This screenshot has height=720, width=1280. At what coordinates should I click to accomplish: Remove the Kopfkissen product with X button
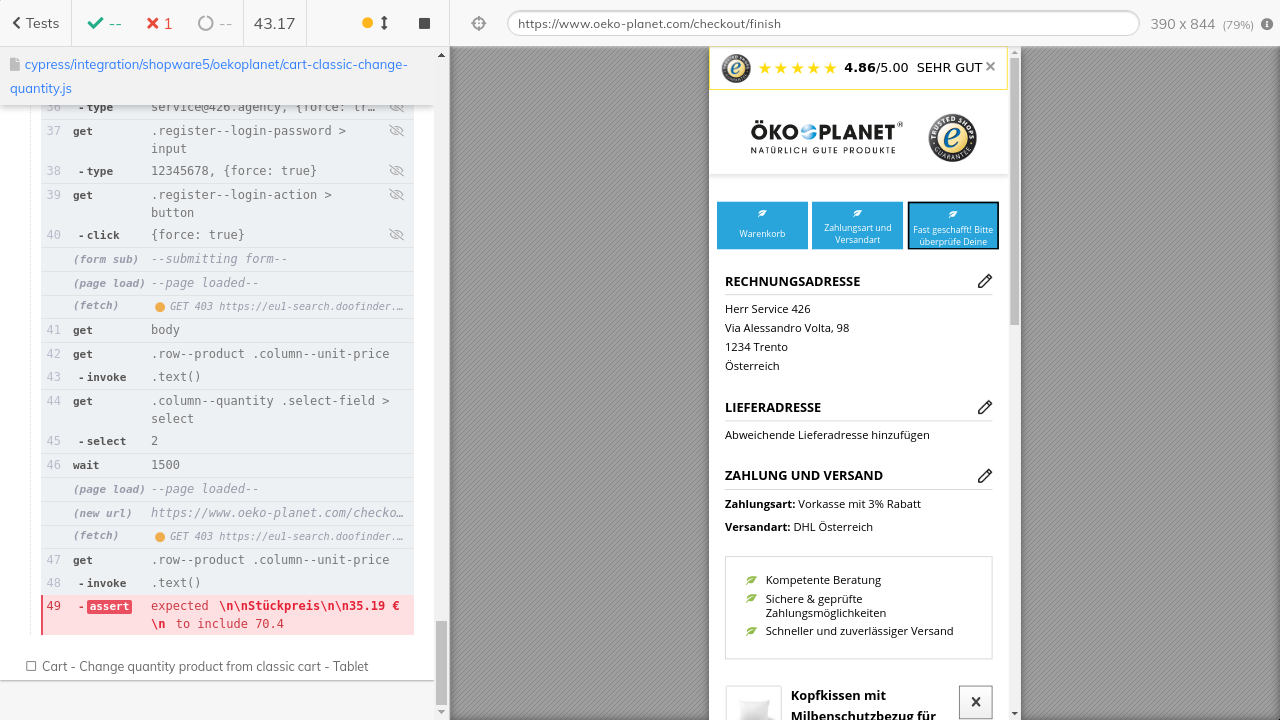(975, 702)
